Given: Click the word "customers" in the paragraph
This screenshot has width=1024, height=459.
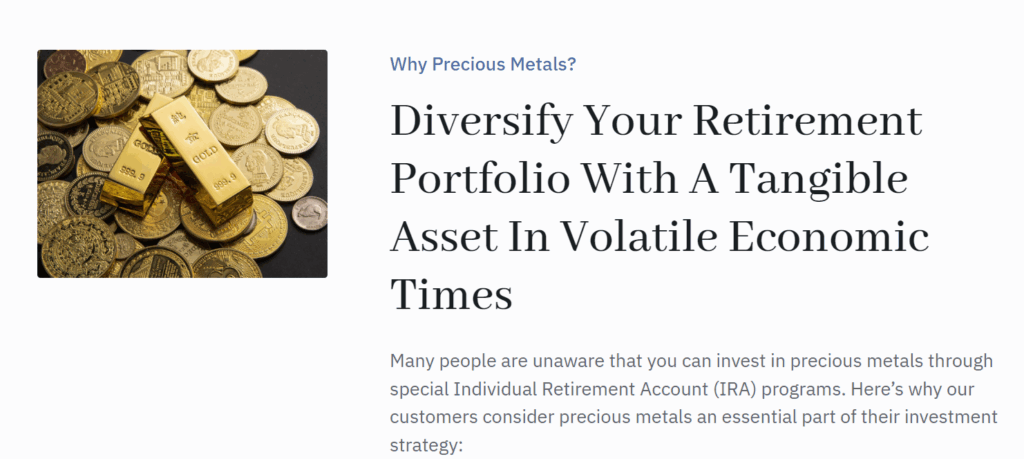Looking at the screenshot, I should (433, 415).
